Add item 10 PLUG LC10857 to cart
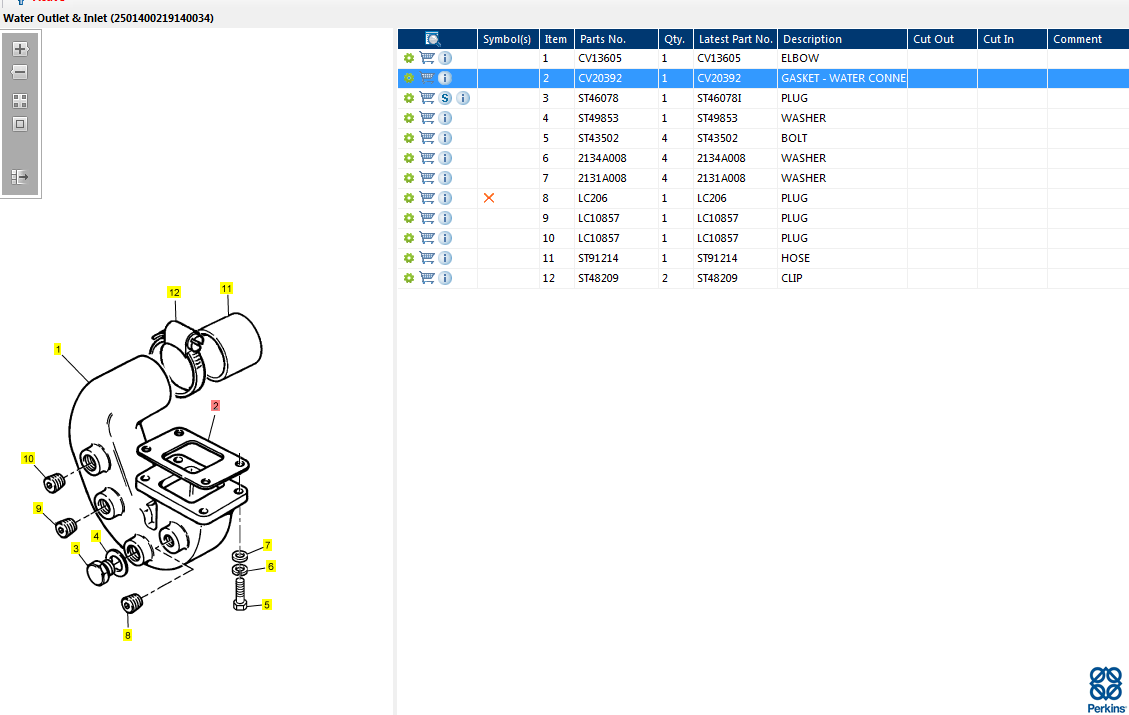1129x715 pixels. pos(427,238)
